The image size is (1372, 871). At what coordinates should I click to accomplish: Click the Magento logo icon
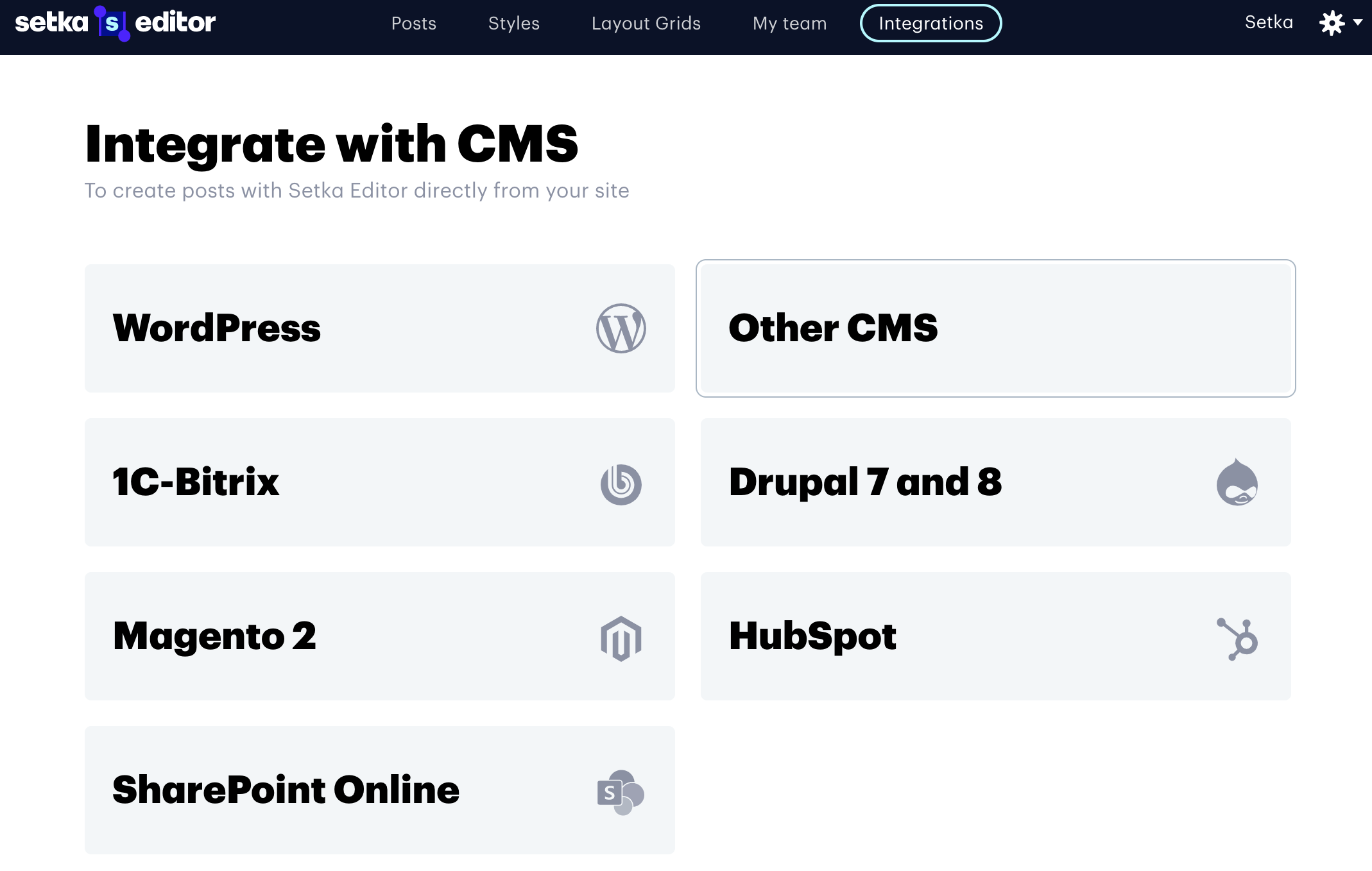pyautogui.click(x=621, y=638)
